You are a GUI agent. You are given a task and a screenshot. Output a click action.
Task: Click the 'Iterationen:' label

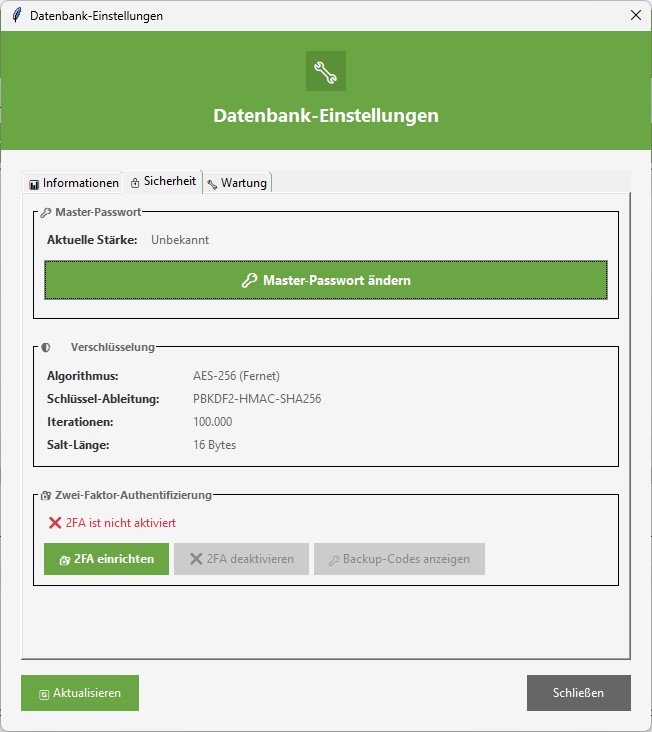[80, 422]
